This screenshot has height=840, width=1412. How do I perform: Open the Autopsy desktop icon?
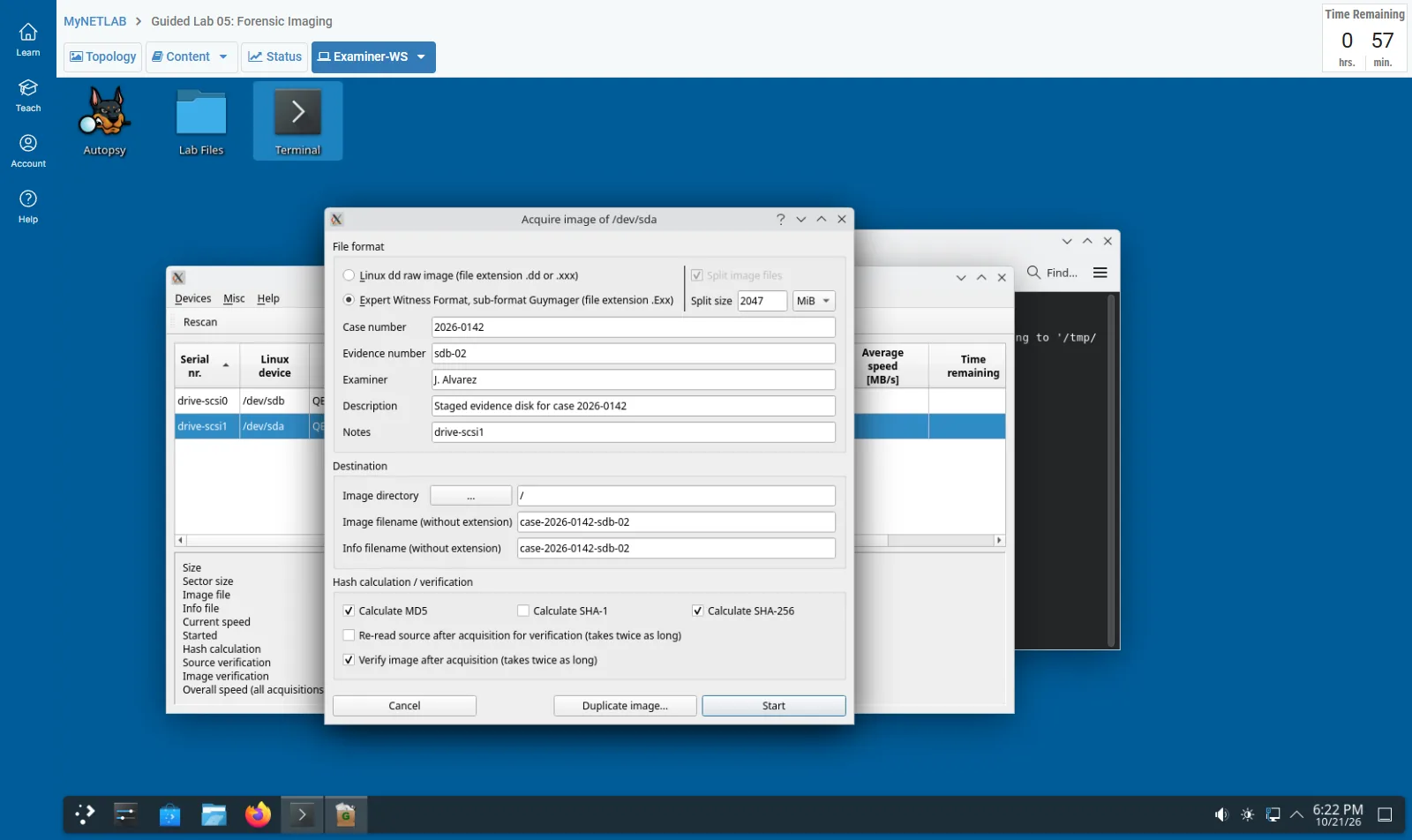105,121
